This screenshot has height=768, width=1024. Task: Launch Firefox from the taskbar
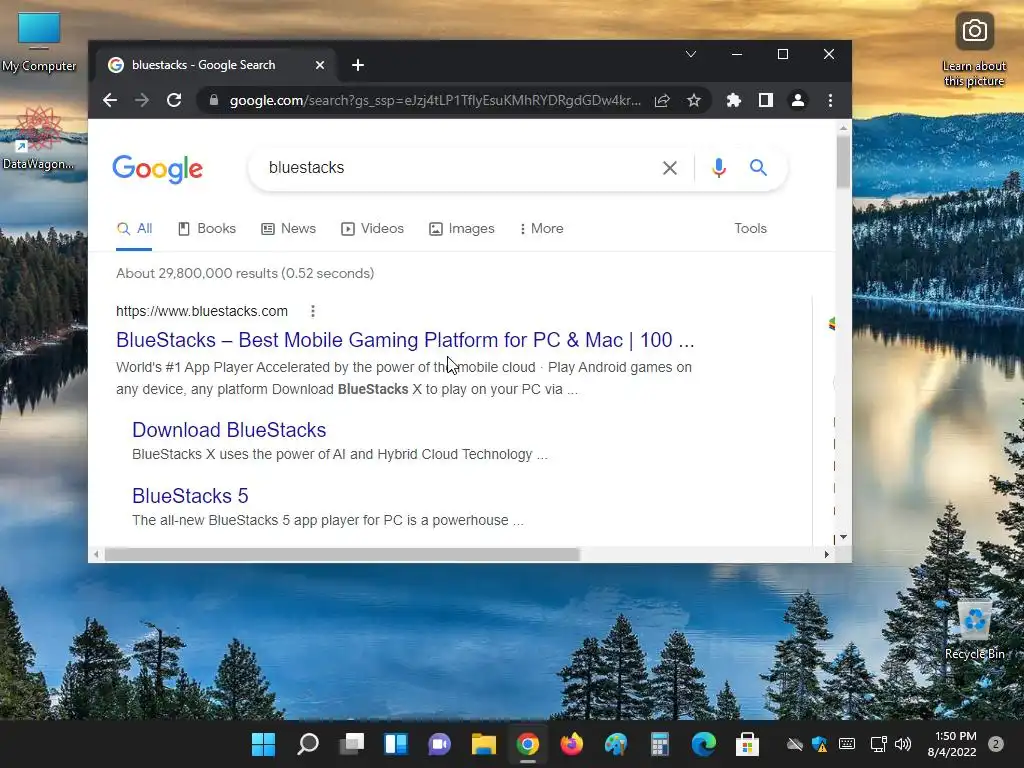pyautogui.click(x=571, y=744)
